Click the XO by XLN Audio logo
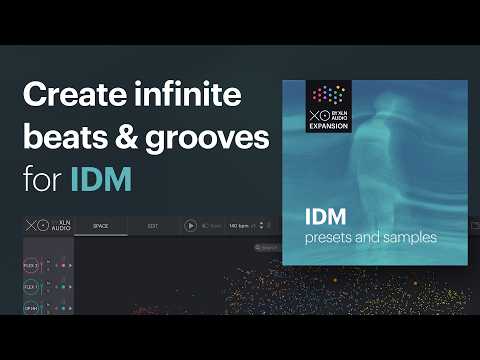Image resolution: width=480 pixels, height=360 pixels. (x=48, y=226)
